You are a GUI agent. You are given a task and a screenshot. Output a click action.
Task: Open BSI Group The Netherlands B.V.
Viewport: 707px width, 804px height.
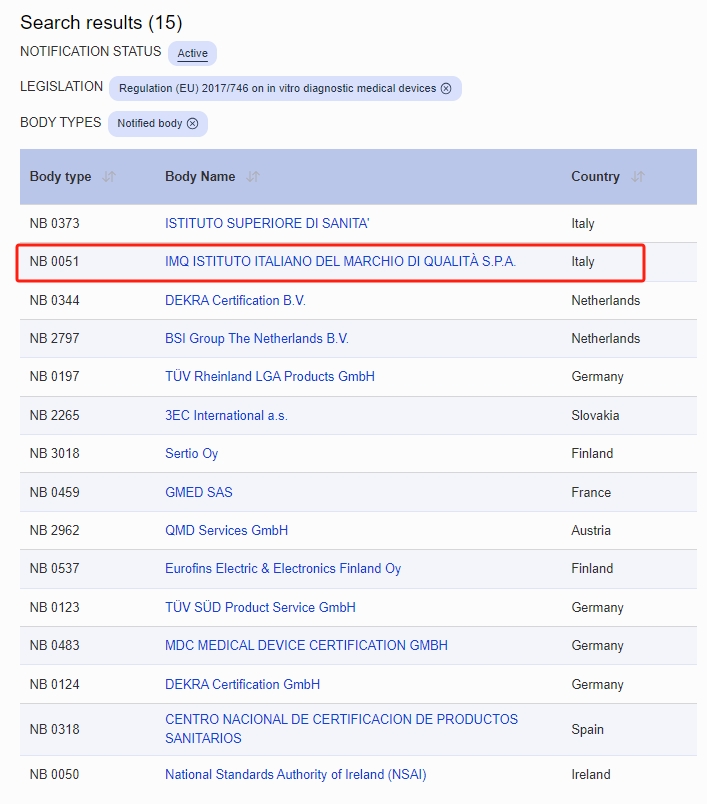(257, 338)
